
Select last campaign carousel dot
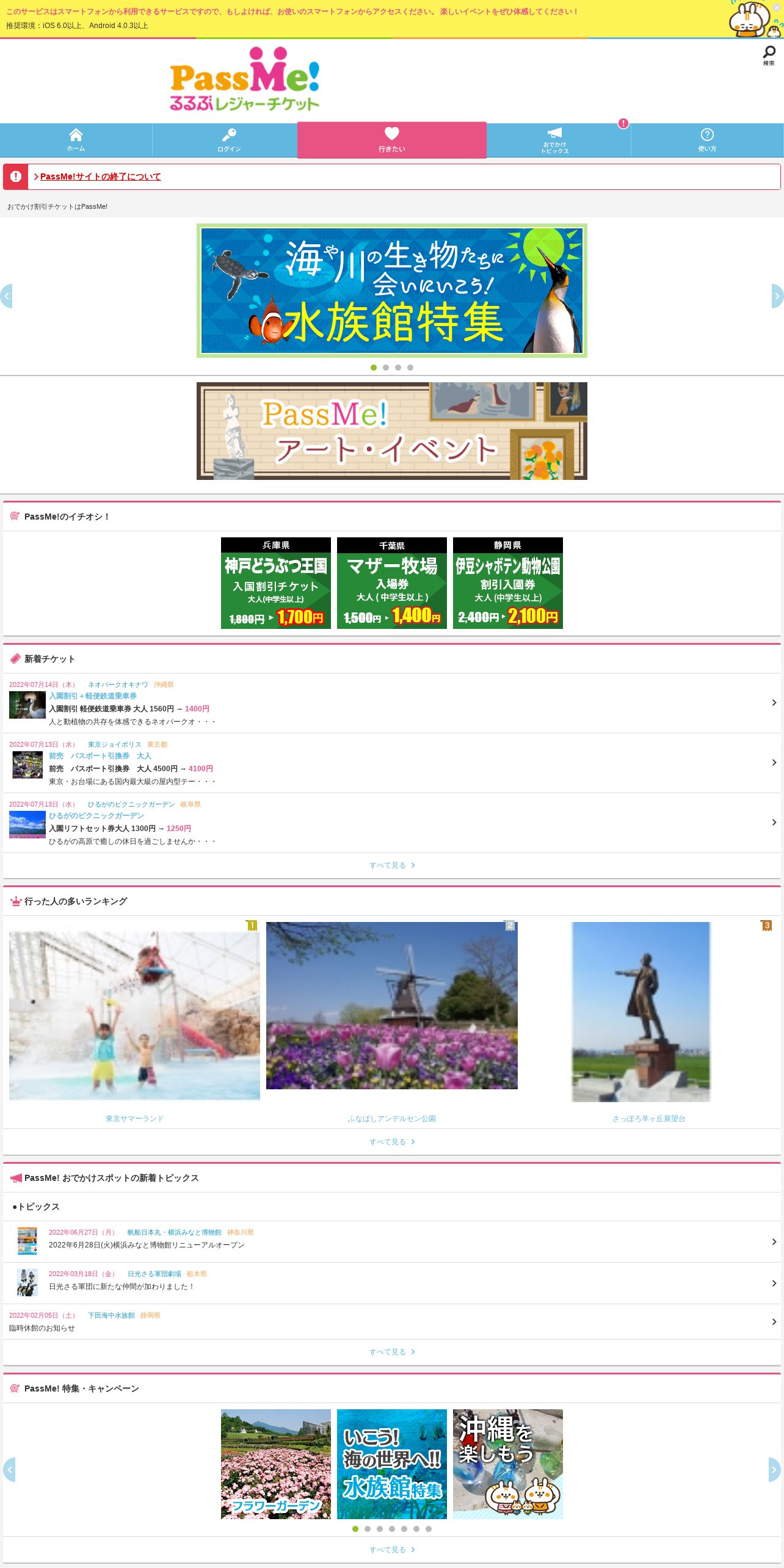pyautogui.click(x=429, y=1529)
